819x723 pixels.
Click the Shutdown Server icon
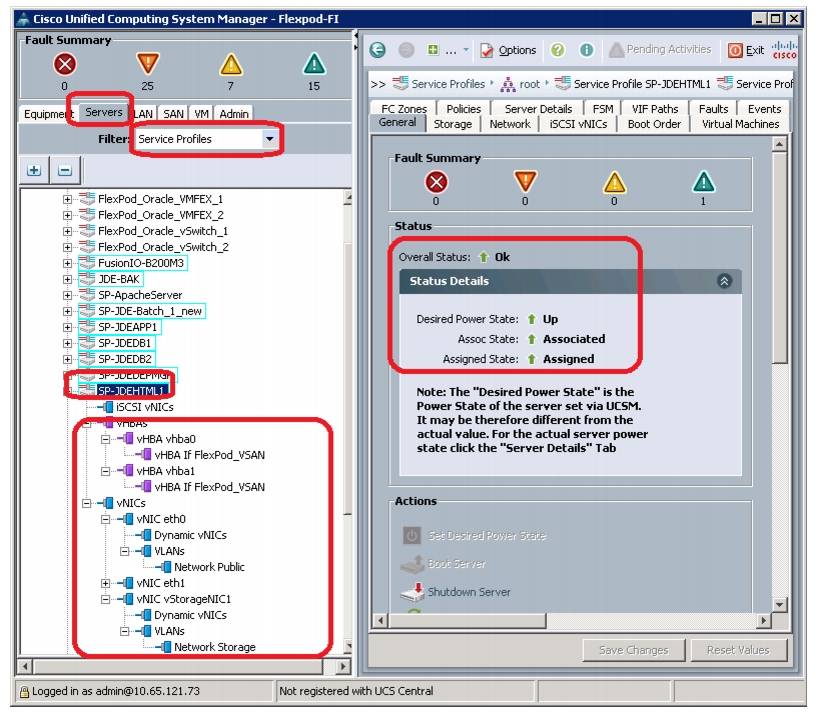click(412, 592)
